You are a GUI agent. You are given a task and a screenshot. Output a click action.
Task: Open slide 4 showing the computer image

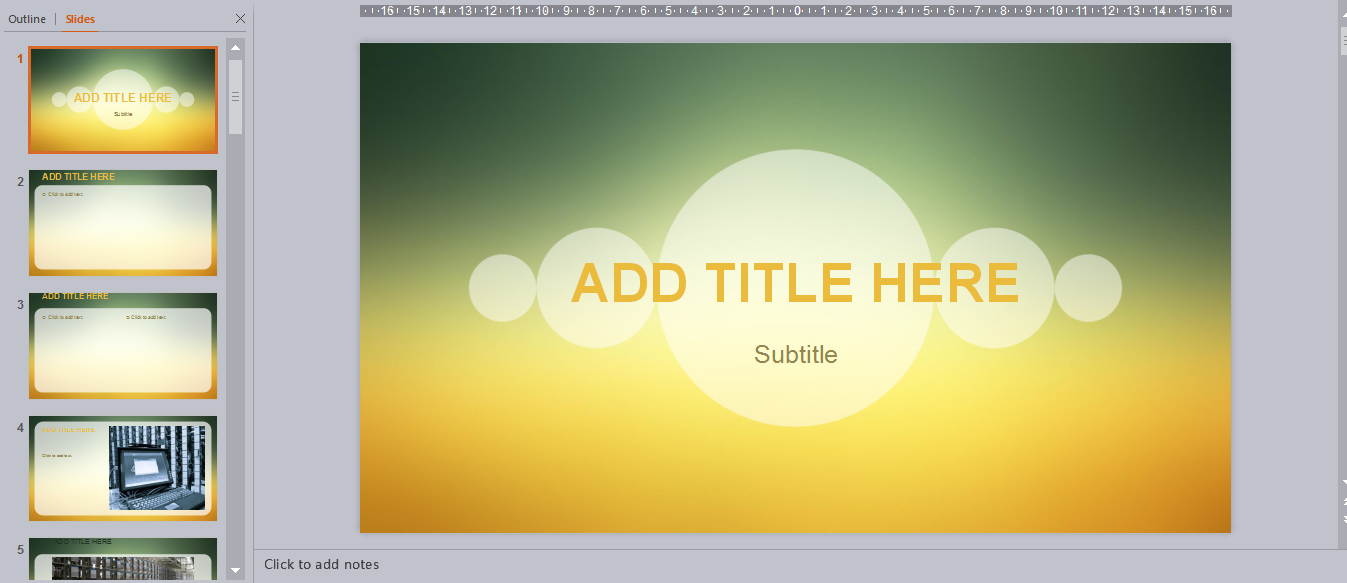pos(122,467)
